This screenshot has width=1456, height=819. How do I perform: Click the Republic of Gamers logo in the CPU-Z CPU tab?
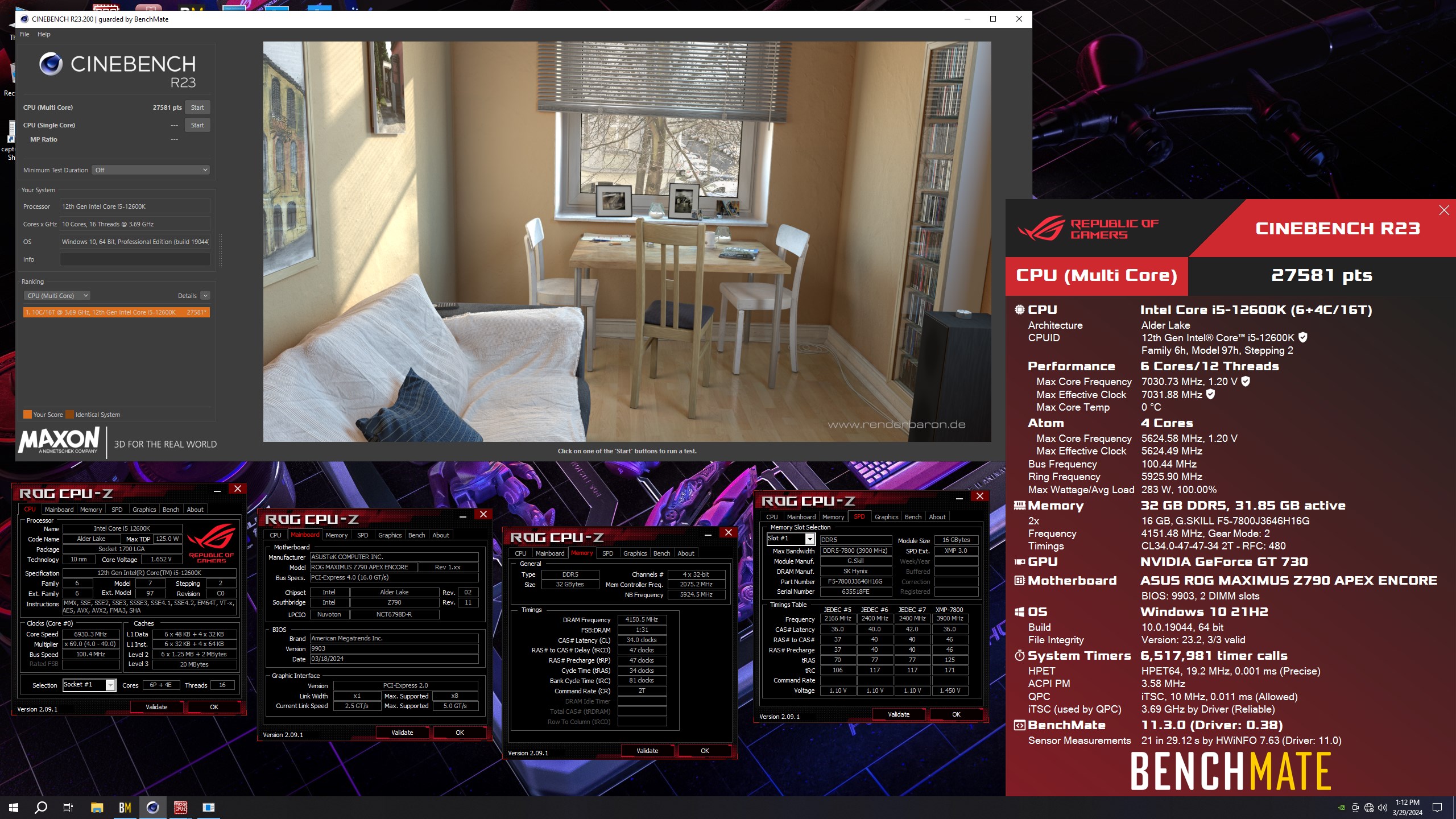(211, 543)
